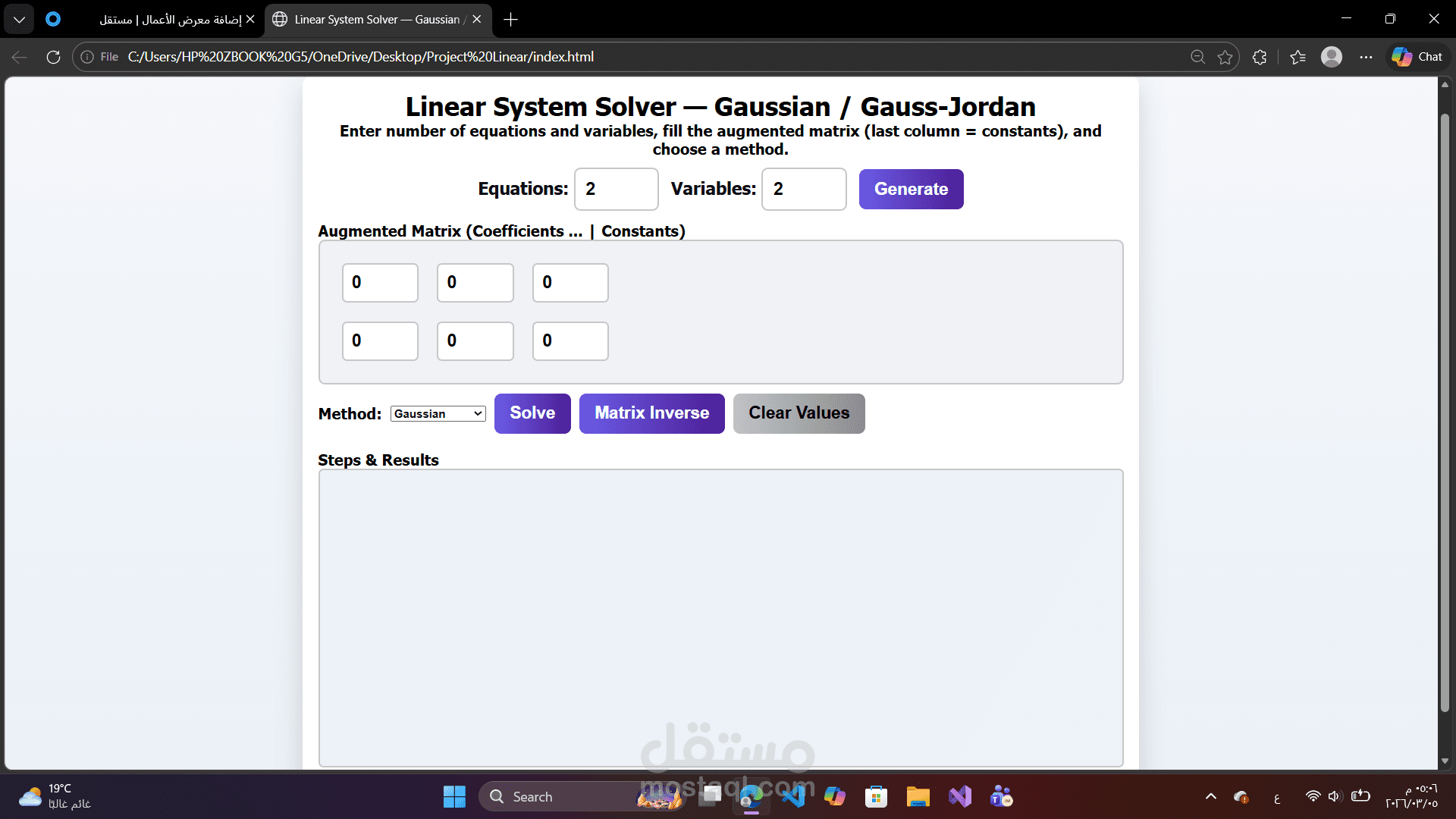Open Microsoft Edge browser profile menu
This screenshot has width=1456, height=819.
pos(1332,57)
